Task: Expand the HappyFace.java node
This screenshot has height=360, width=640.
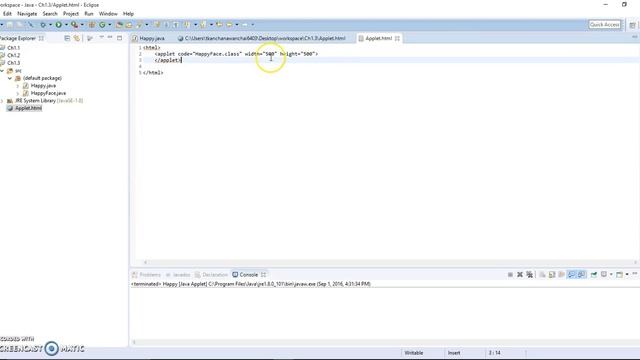Action: 18,93
